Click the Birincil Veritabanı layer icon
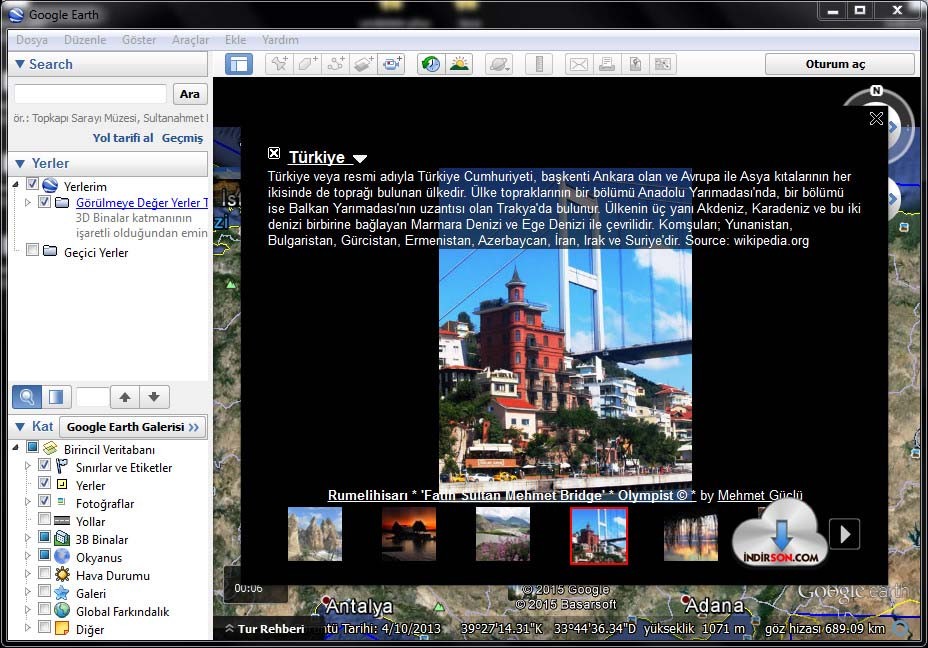This screenshot has height=648, width=928. point(50,449)
